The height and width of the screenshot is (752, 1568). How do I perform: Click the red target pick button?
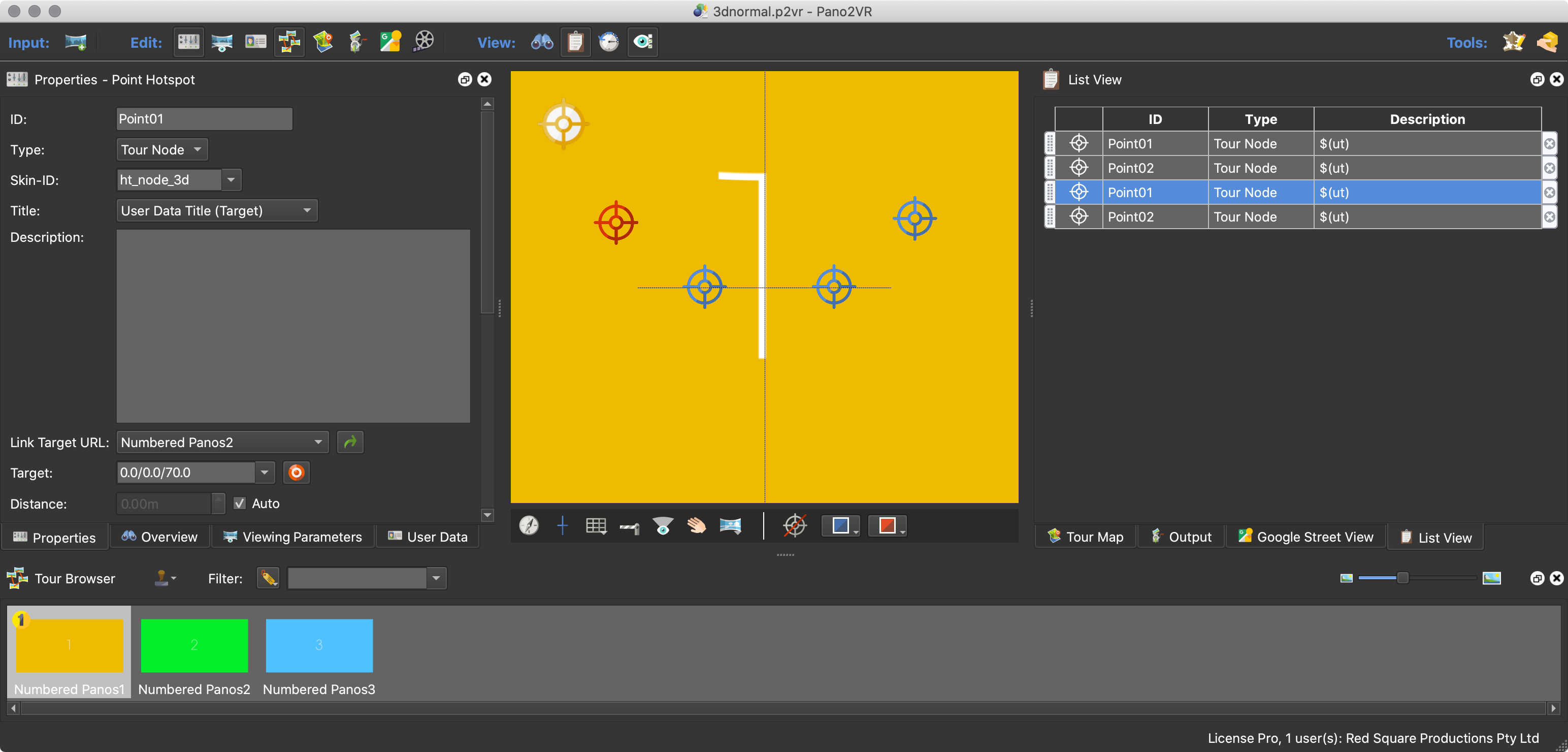[297, 473]
